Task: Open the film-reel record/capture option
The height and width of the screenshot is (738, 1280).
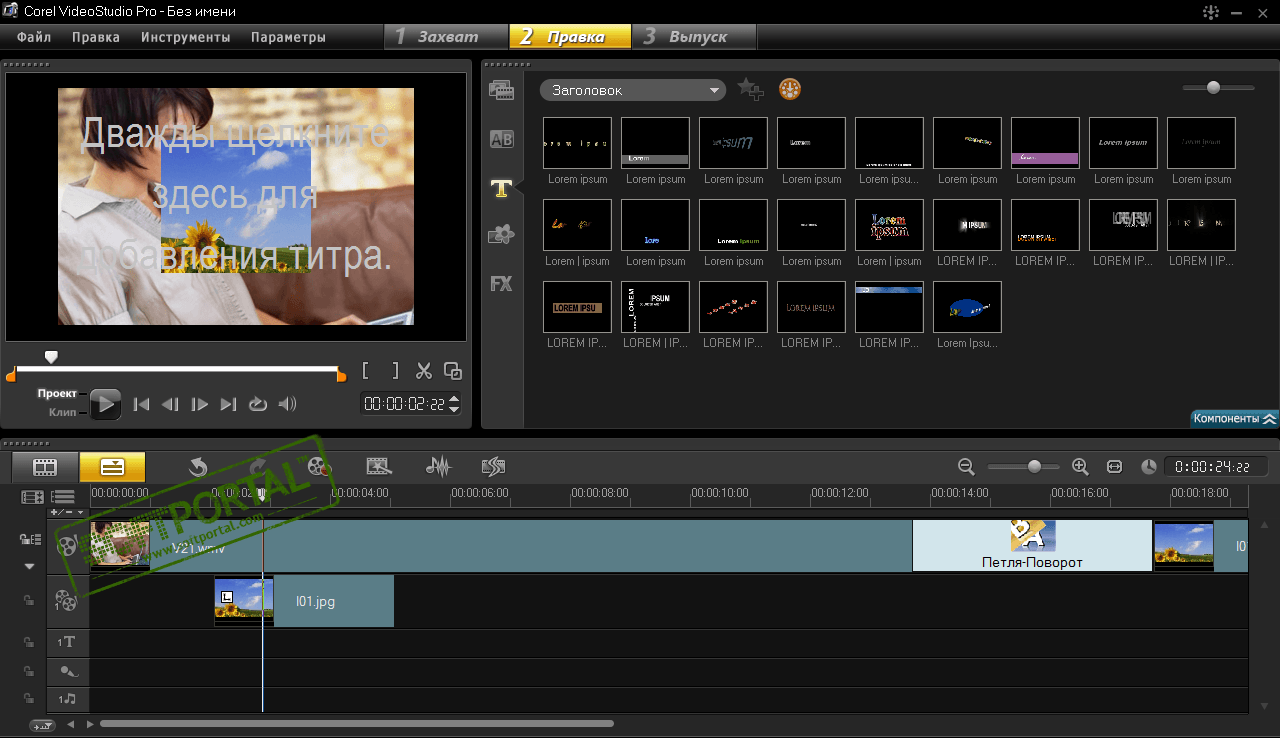Action: [x=318, y=466]
